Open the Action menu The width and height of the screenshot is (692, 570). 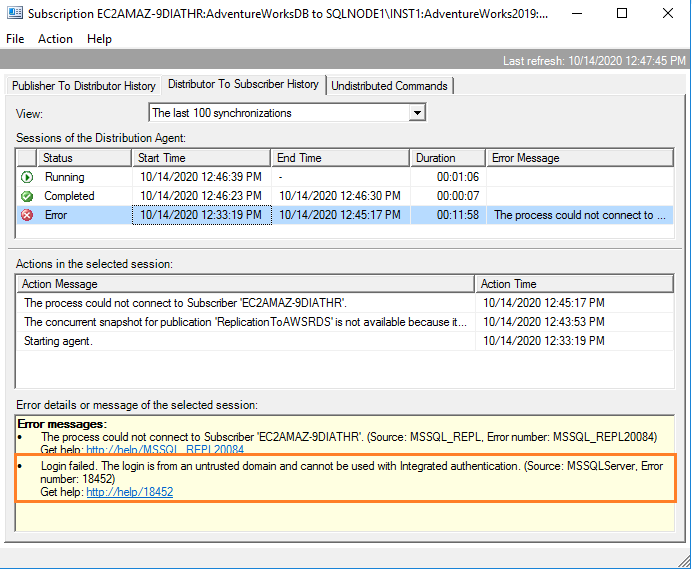[x=55, y=39]
